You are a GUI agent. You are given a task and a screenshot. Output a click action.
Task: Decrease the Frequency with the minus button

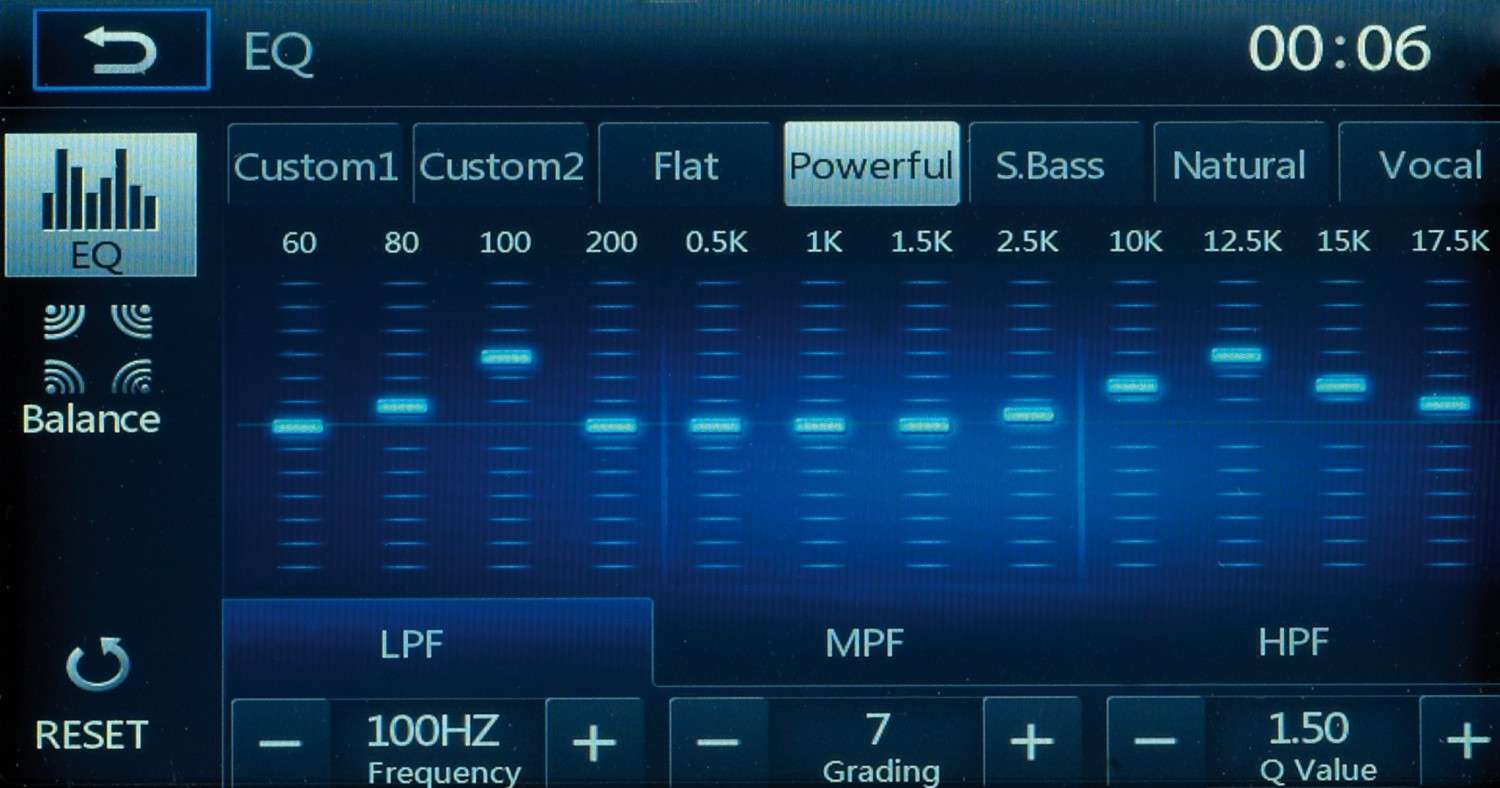tap(281, 742)
